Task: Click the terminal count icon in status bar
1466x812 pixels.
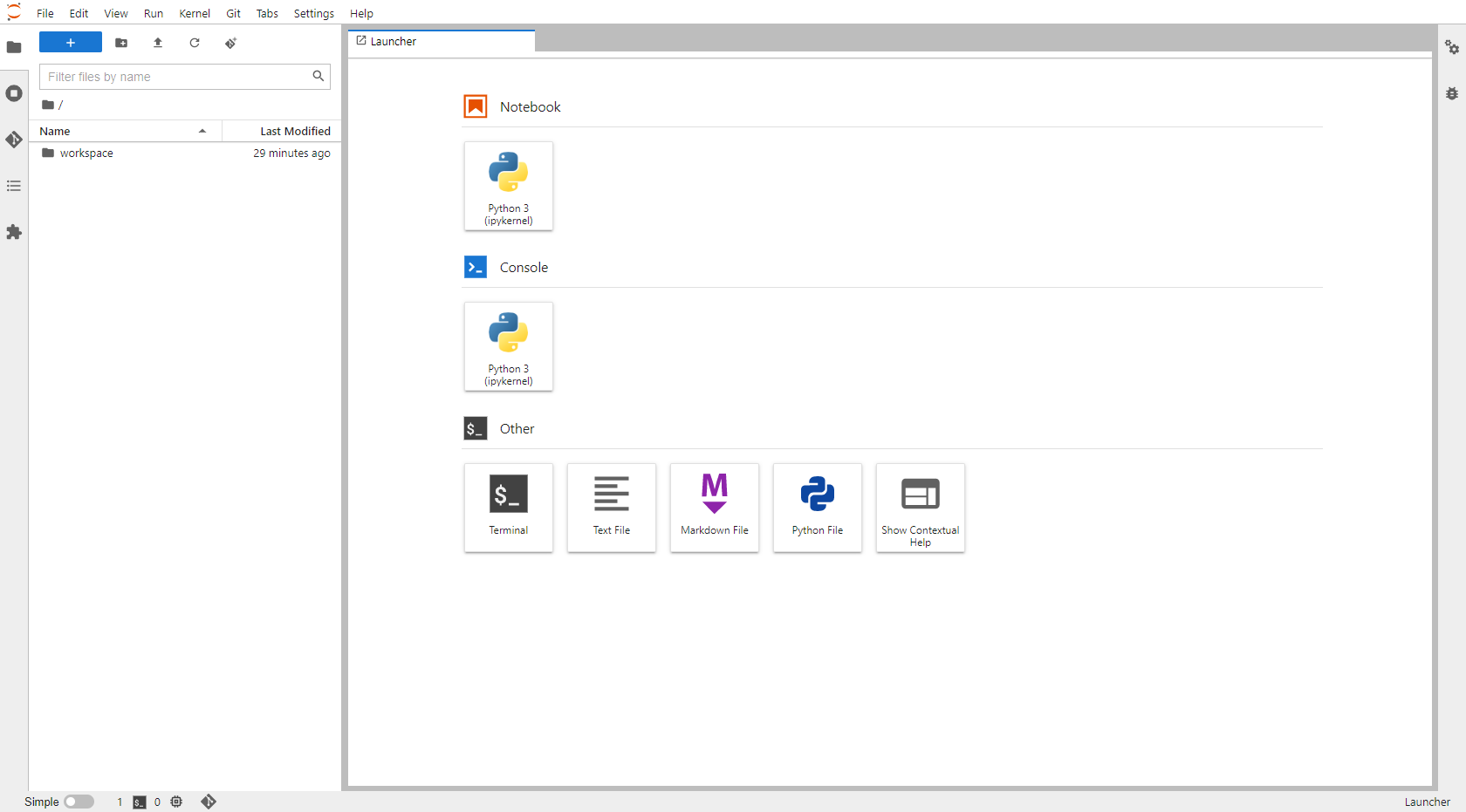Action: (140, 802)
